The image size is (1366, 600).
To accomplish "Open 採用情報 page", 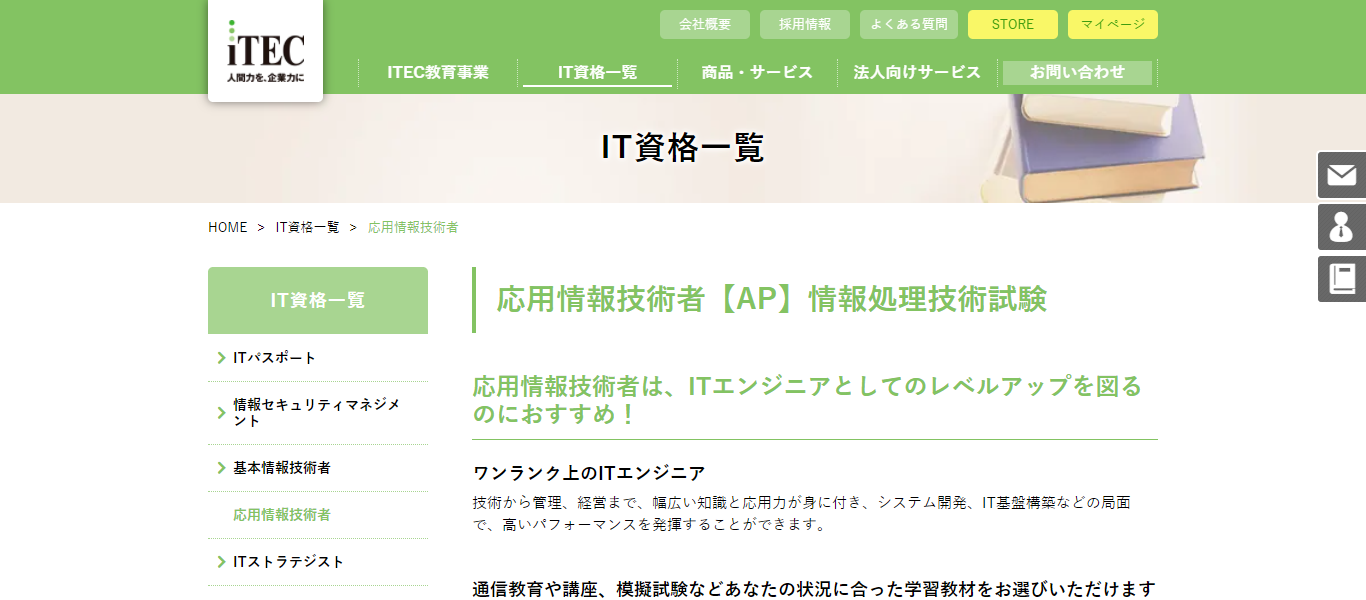I will click(805, 24).
